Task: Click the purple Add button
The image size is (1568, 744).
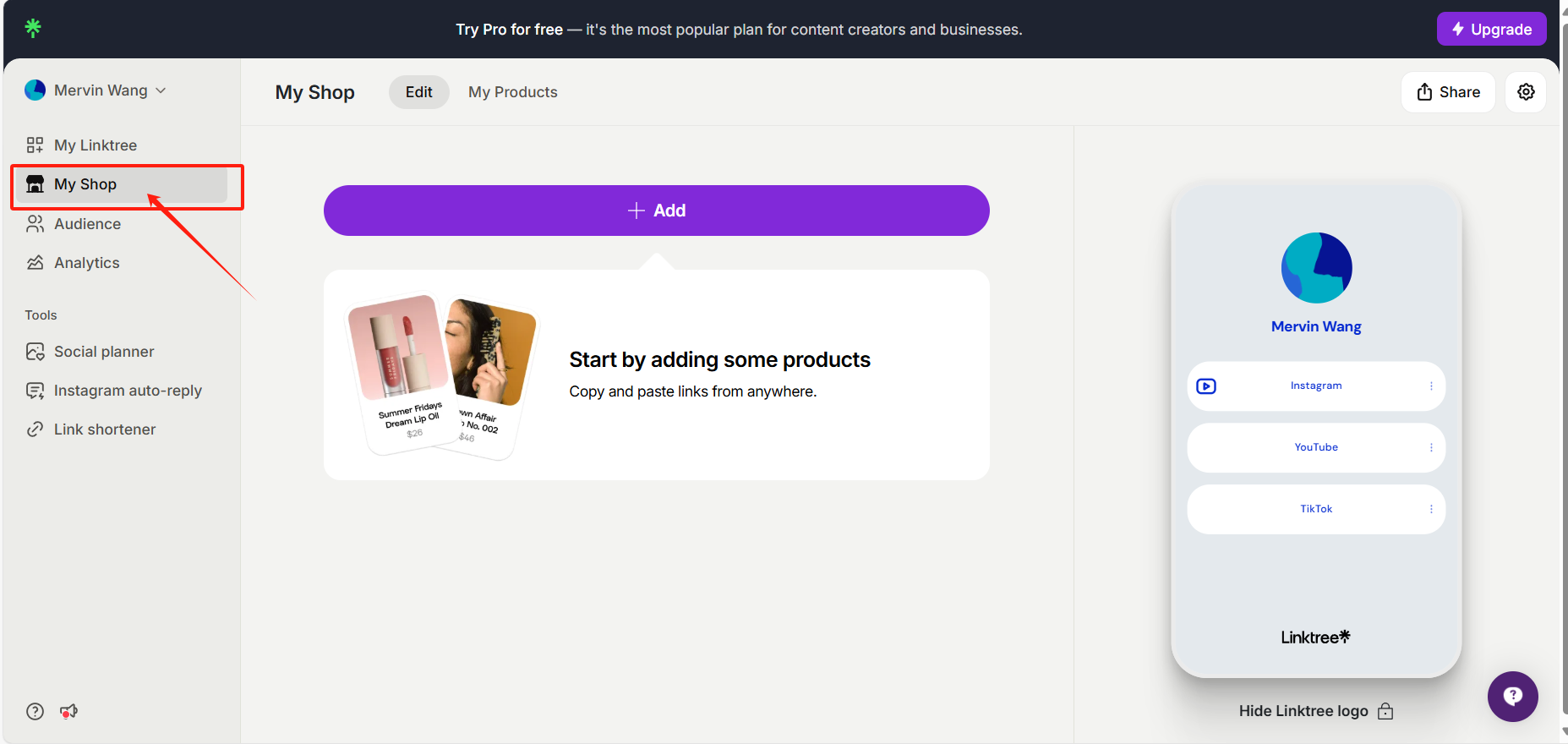Action: (656, 211)
